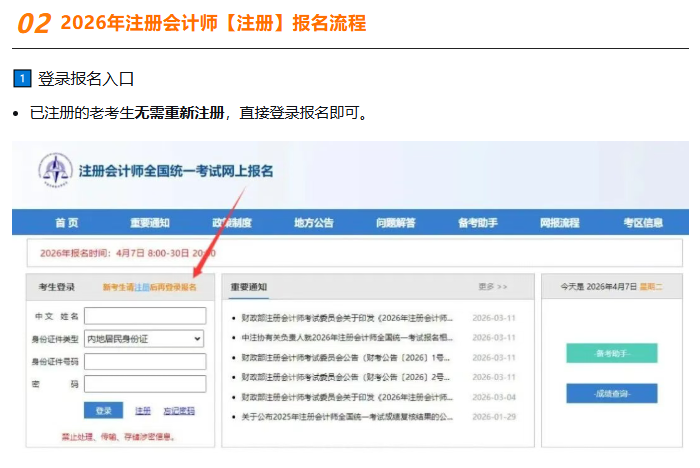This screenshot has height=468, width=700.
Task: Open the 2026-03-04 dated notice
Action: (343, 395)
